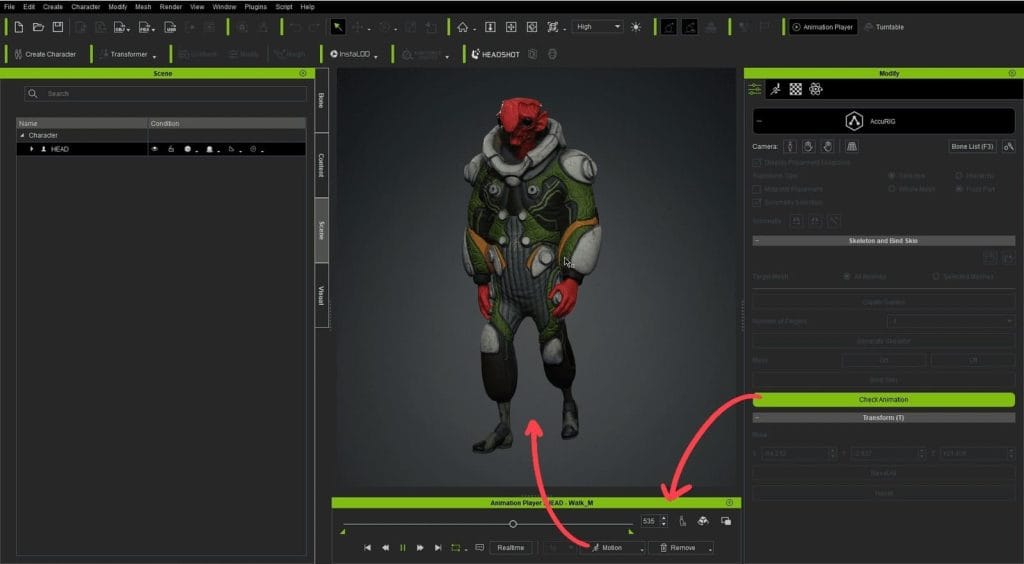Click the sun lighting icon in toolbar
The image size is (1024, 564).
636,27
